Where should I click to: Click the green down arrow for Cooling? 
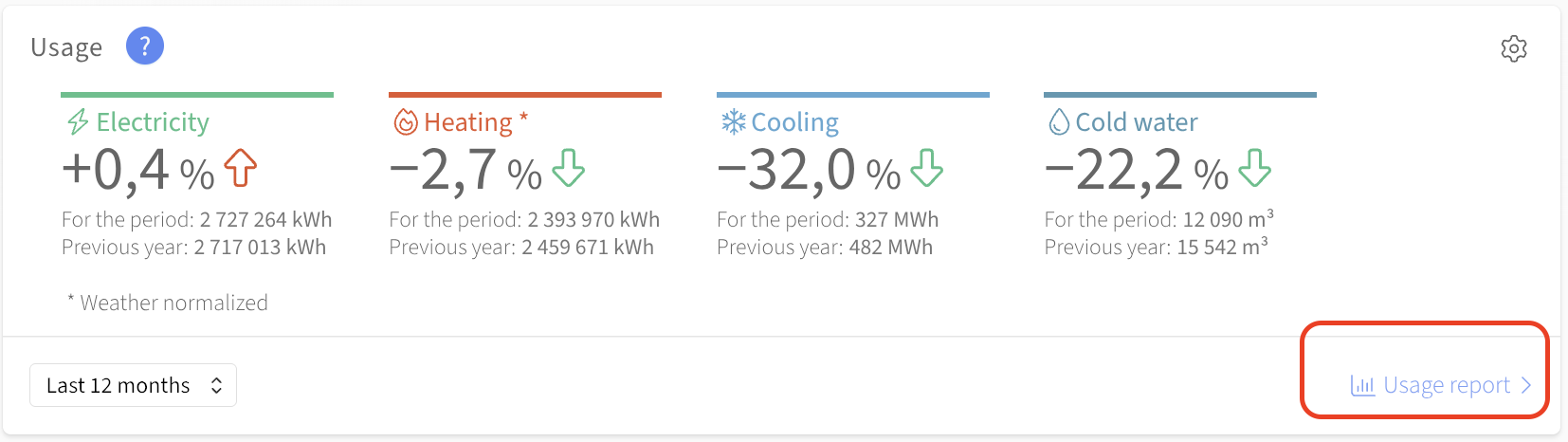(x=927, y=168)
